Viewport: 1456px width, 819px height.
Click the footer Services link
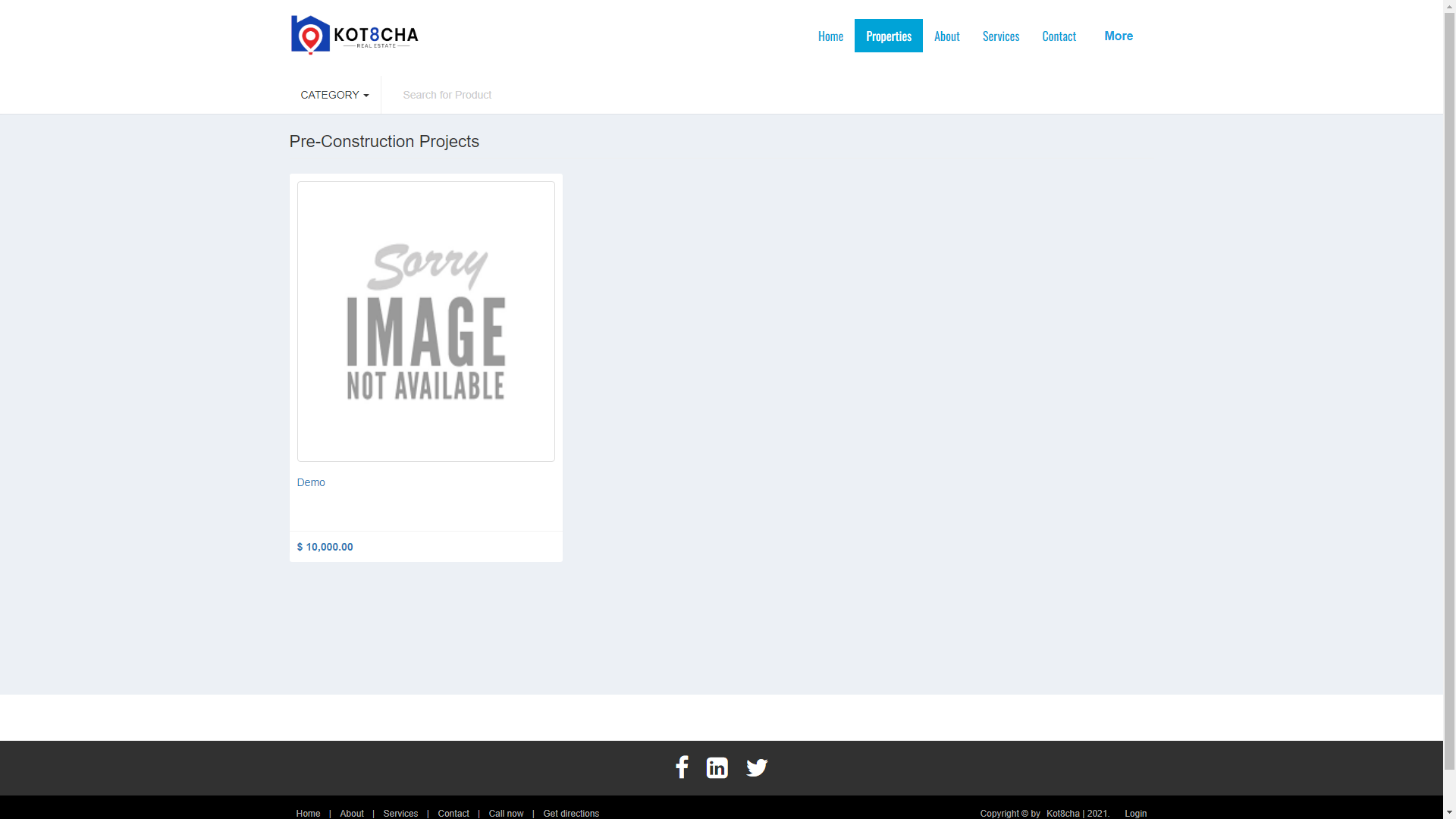click(x=400, y=813)
